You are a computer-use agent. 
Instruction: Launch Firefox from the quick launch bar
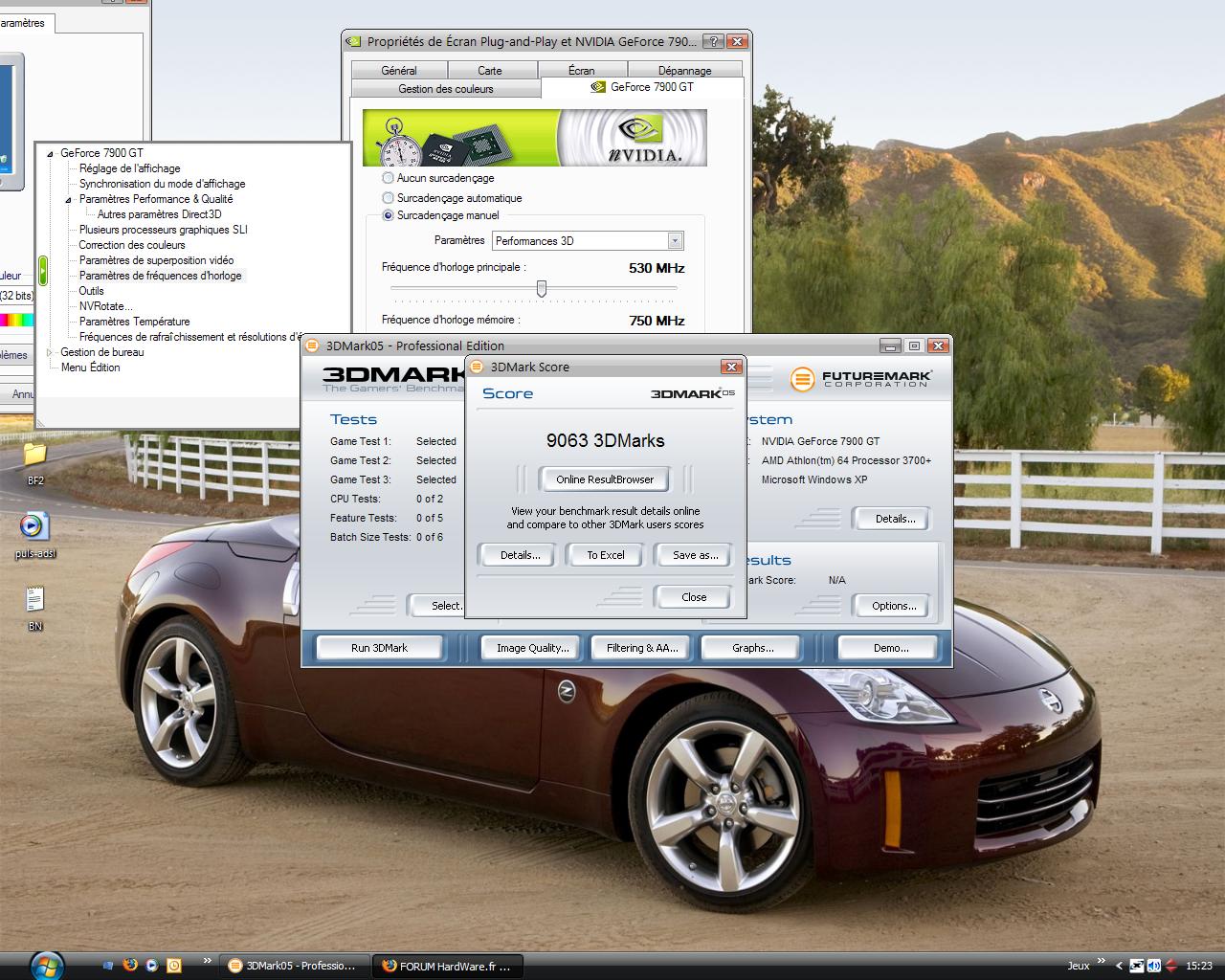point(130,966)
